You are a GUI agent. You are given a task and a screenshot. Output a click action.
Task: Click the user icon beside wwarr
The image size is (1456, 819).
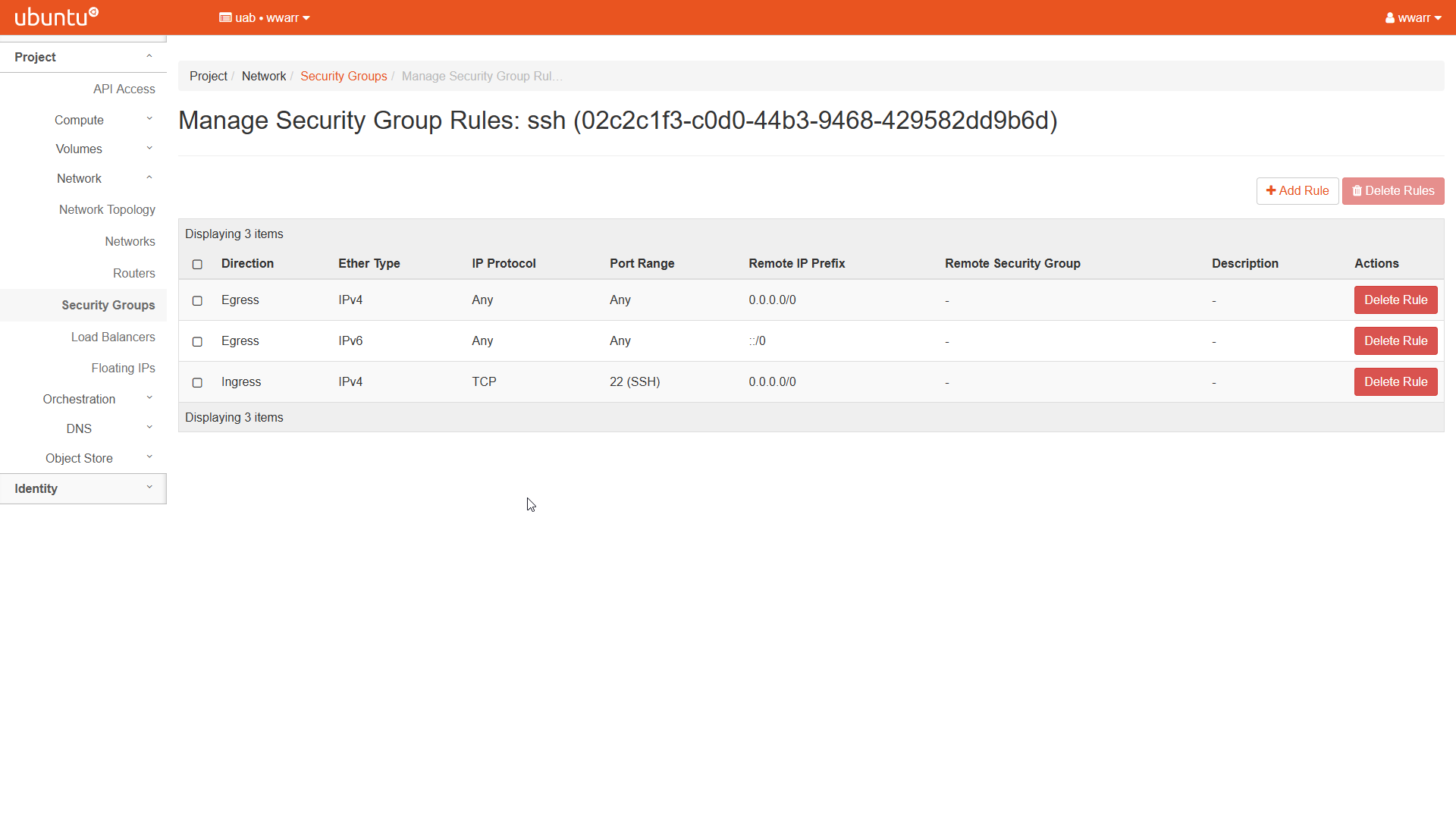(1390, 17)
